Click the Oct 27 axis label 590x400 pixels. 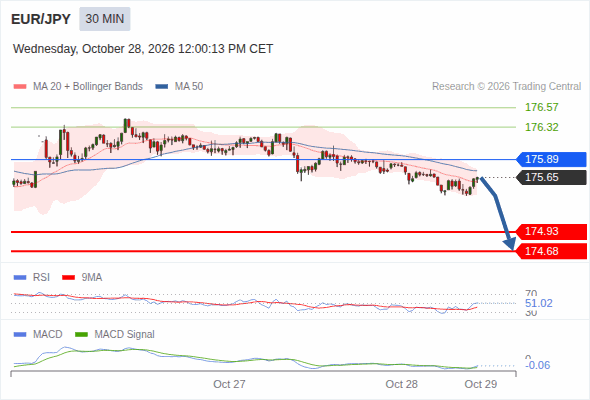point(229,384)
